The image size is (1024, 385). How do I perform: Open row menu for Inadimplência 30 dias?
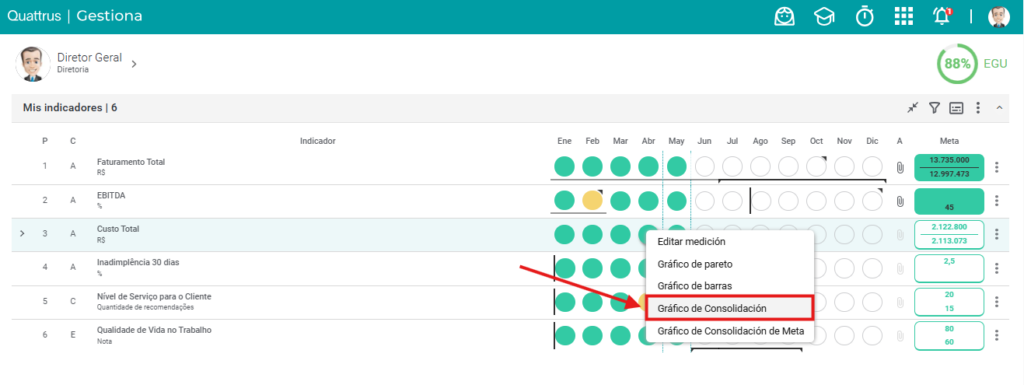(x=997, y=268)
